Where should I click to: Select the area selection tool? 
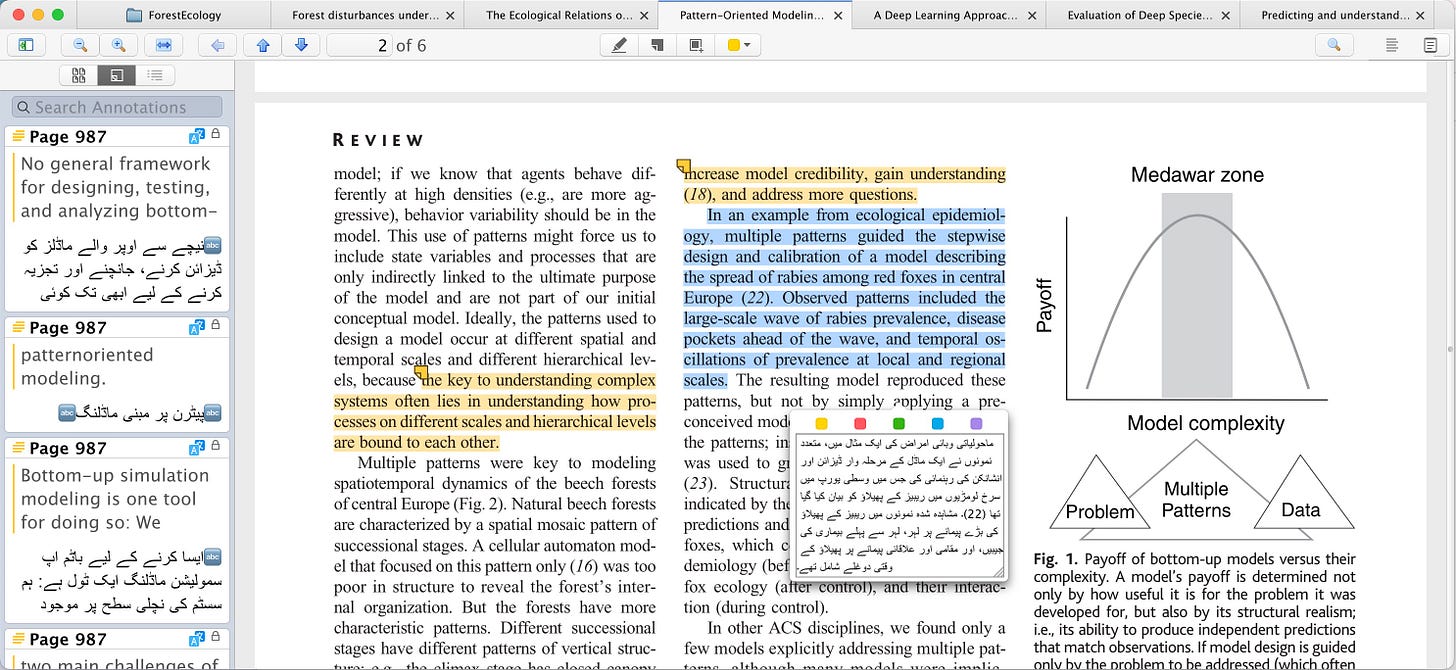pyautogui.click(x=696, y=45)
